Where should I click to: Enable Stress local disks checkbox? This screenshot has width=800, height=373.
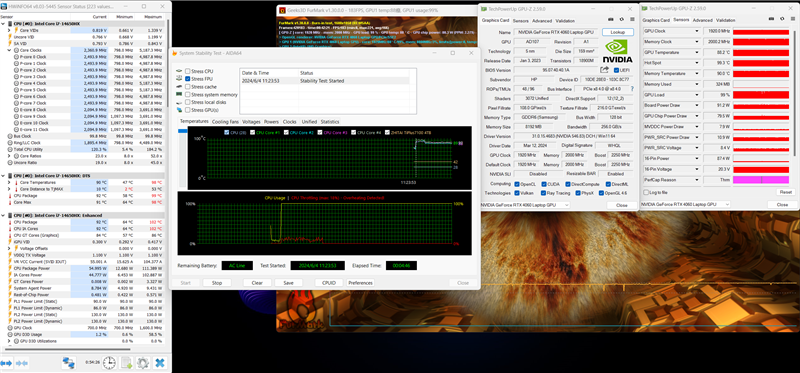188,102
